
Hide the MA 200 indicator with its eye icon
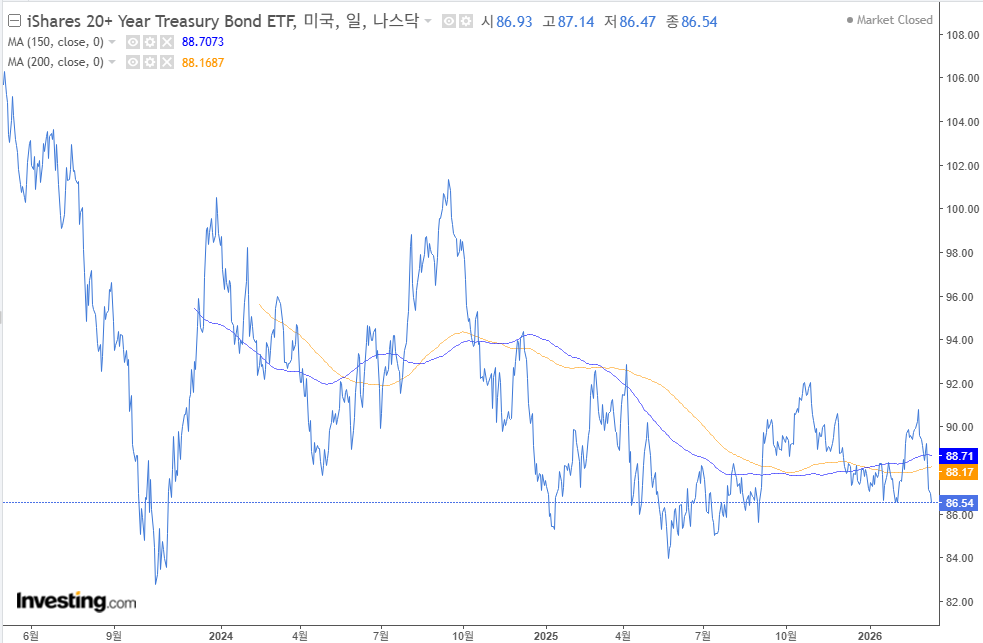(x=133, y=62)
